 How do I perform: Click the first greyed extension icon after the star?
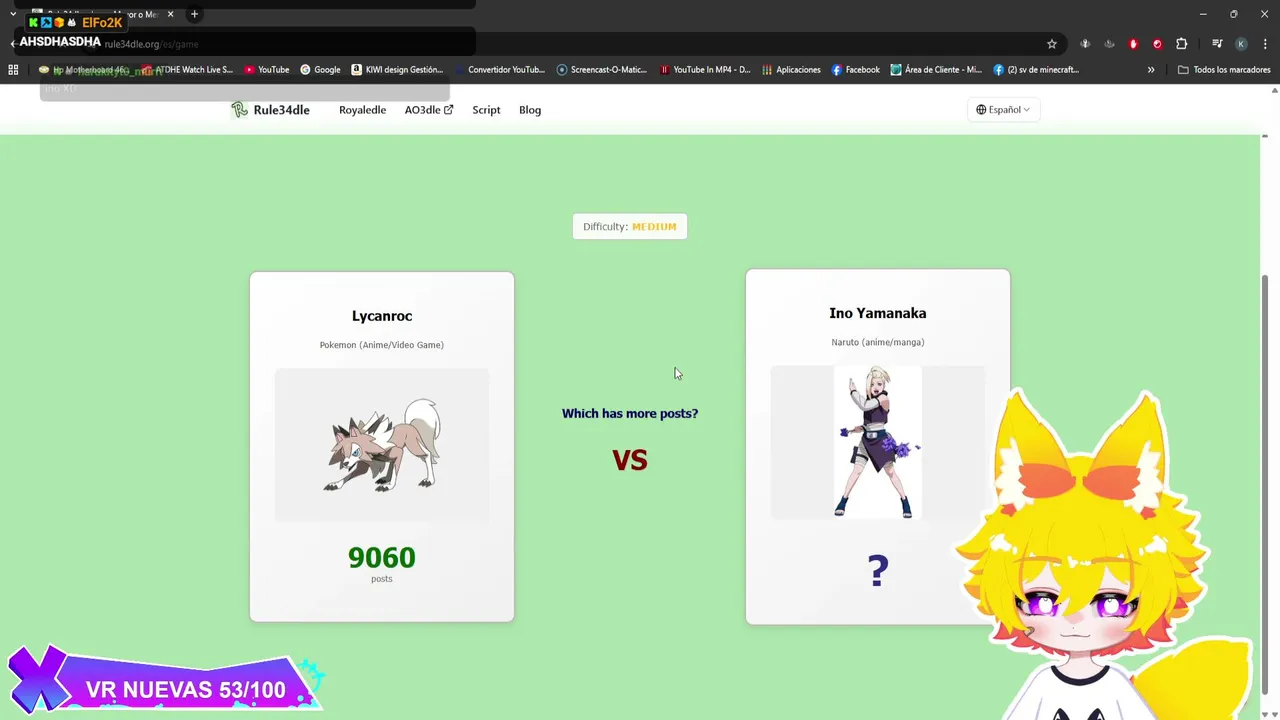click(x=1085, y=44)
